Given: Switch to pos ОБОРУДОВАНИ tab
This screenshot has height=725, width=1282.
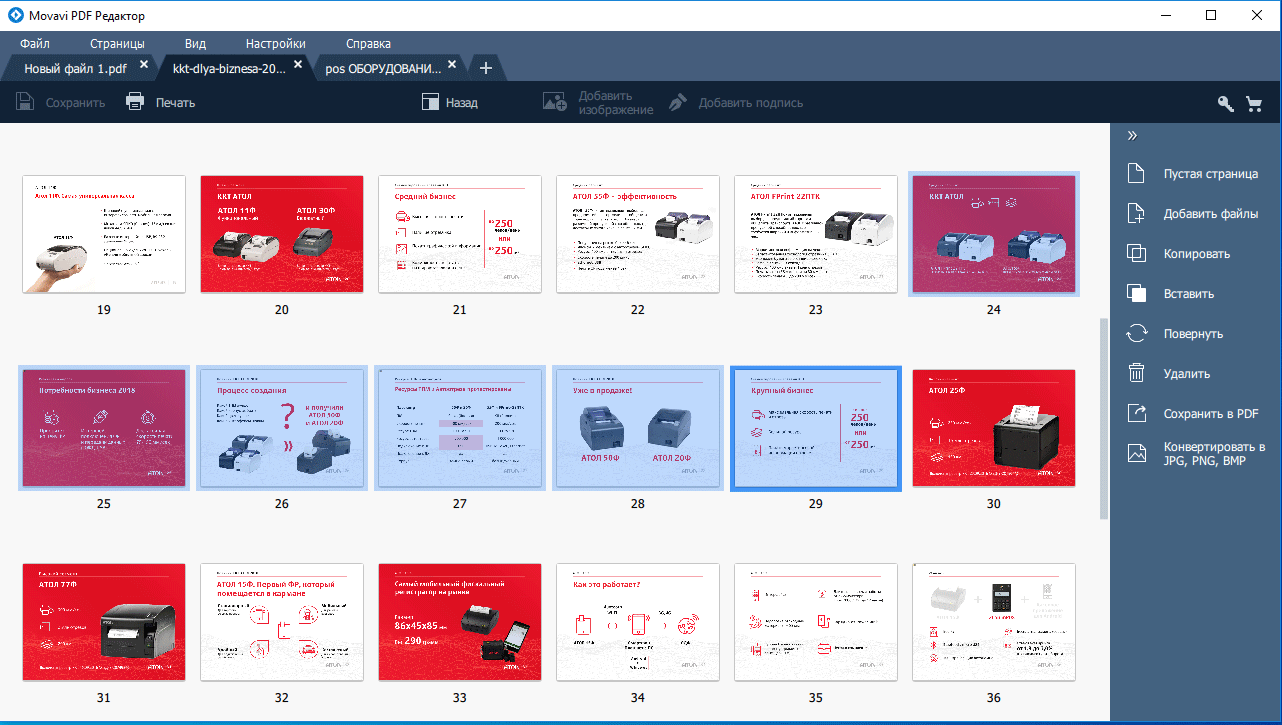Looking at the screenshot, I should (381, 68).
